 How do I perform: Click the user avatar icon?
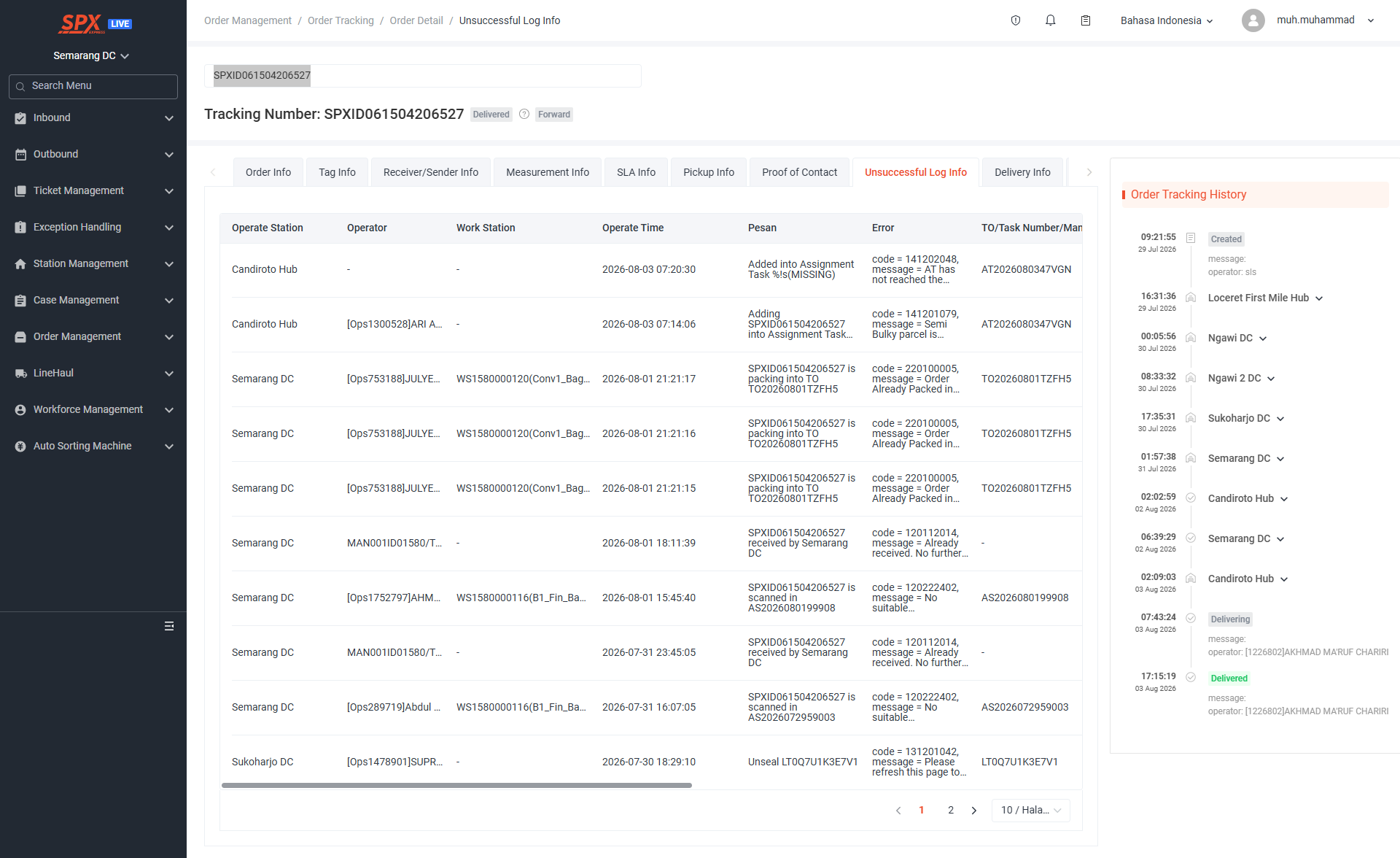click(1253, 20)
